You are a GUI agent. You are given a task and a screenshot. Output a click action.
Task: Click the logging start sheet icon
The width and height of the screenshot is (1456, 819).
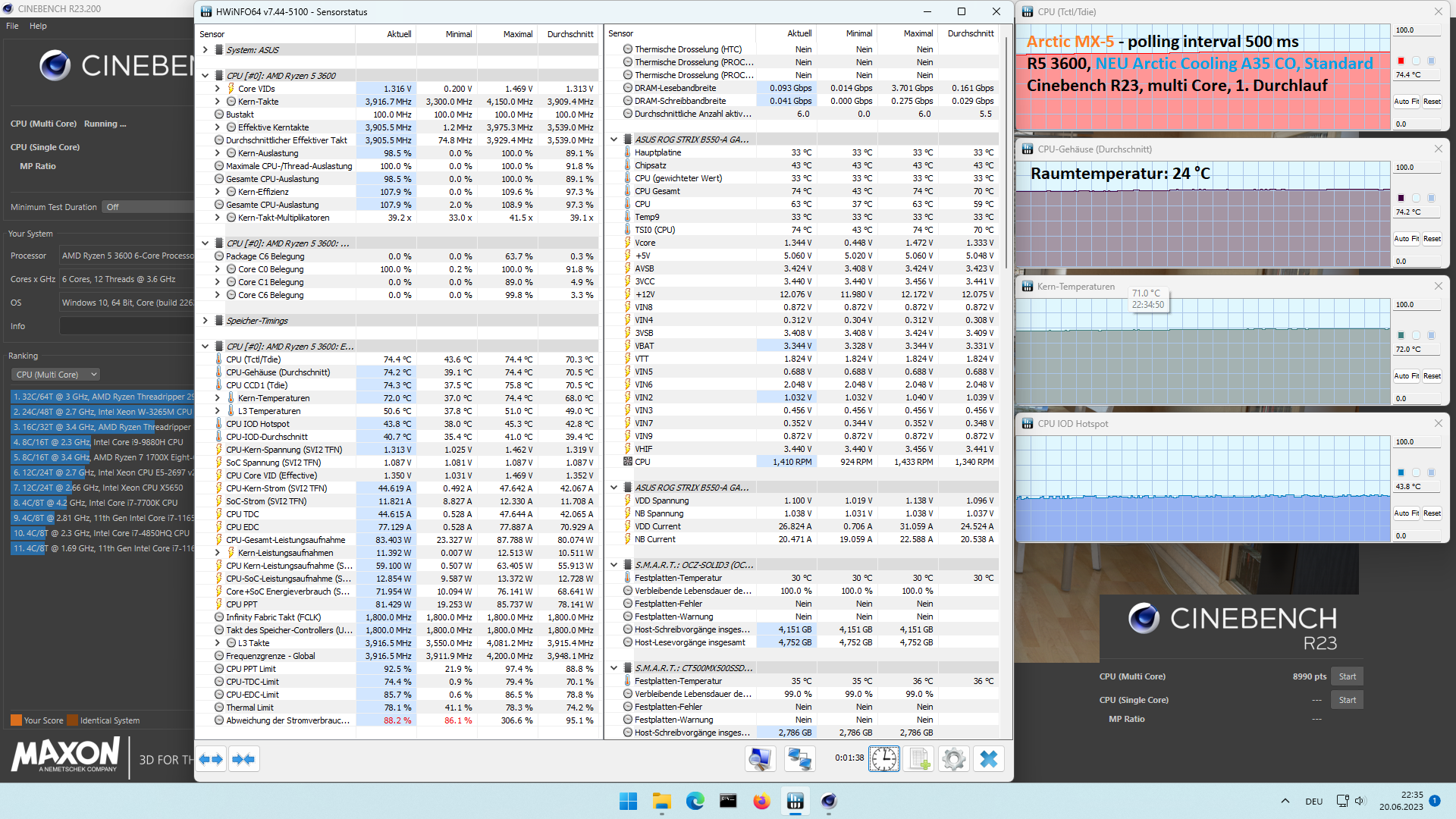click(x=920, y=759)
